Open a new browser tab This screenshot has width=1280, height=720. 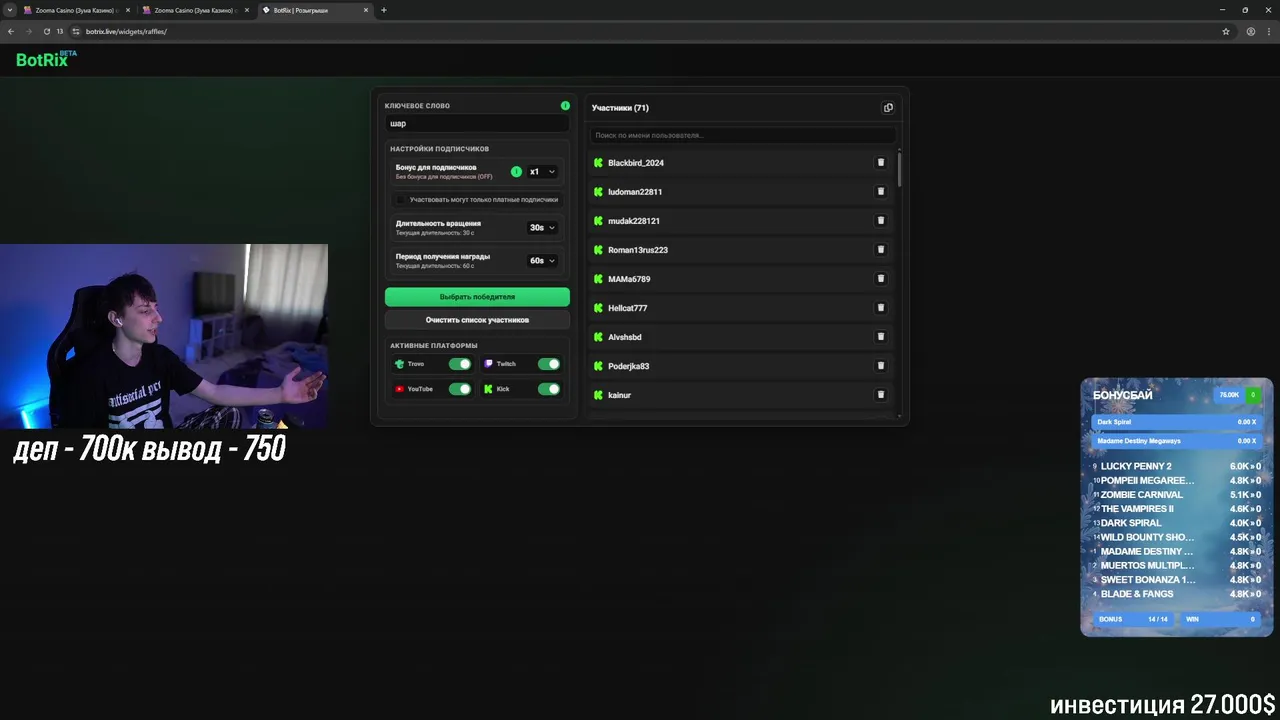point(384,10)
